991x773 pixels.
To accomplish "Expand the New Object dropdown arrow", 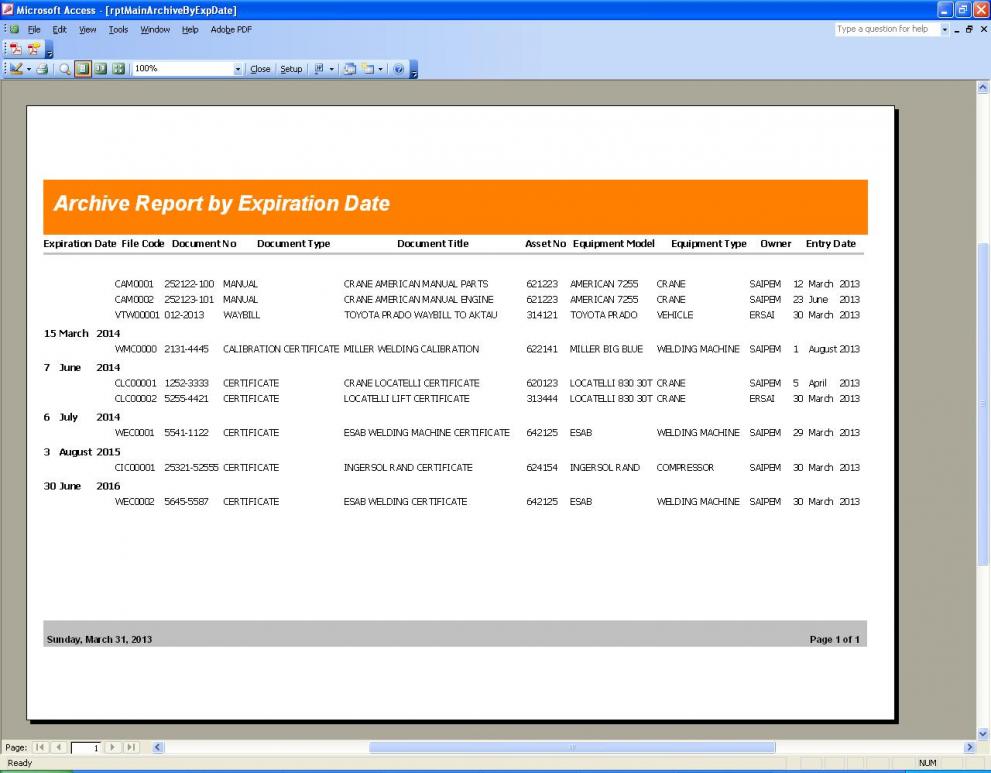I will click(x=380, y=69).
